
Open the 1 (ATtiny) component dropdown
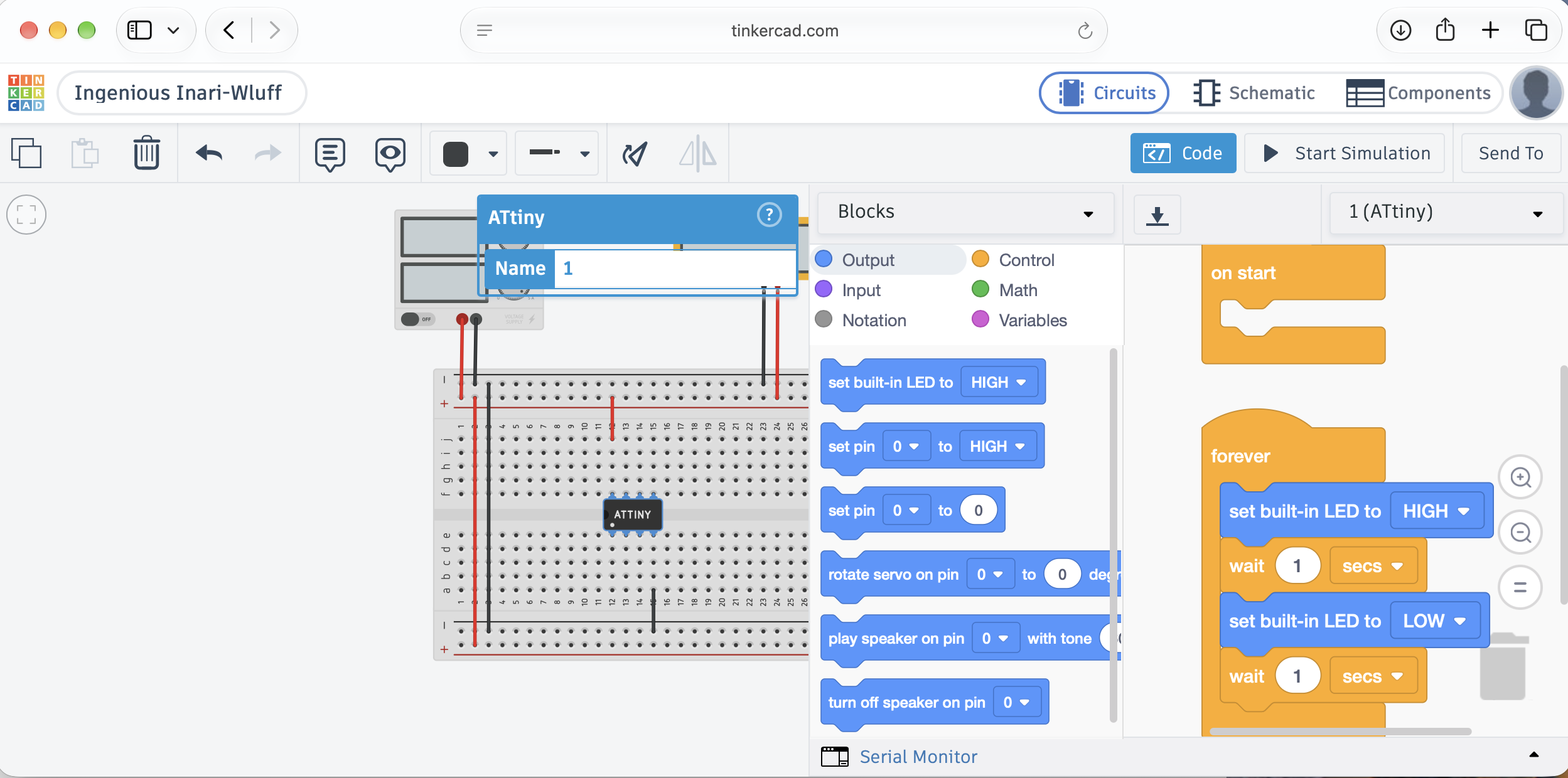[x=1446, y=213]
